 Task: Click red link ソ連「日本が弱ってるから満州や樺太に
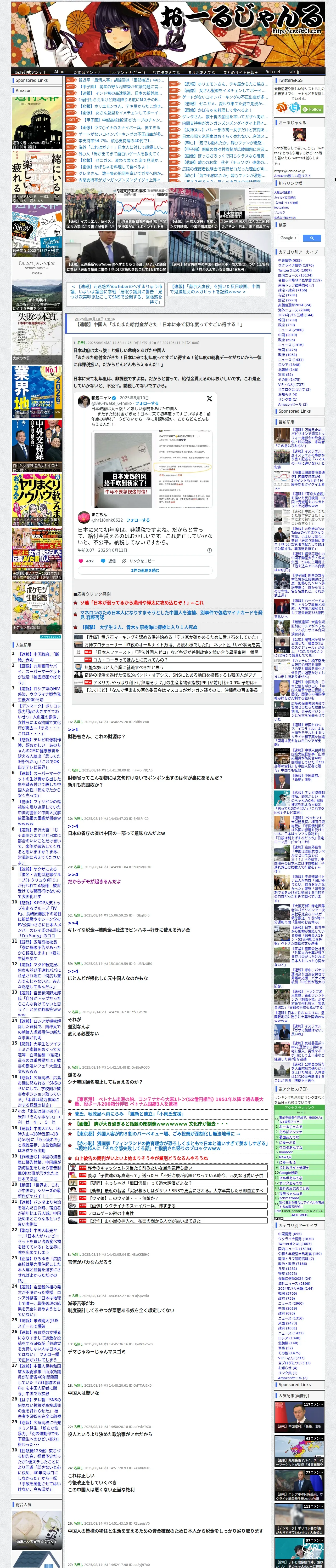[x=142, y=603]
